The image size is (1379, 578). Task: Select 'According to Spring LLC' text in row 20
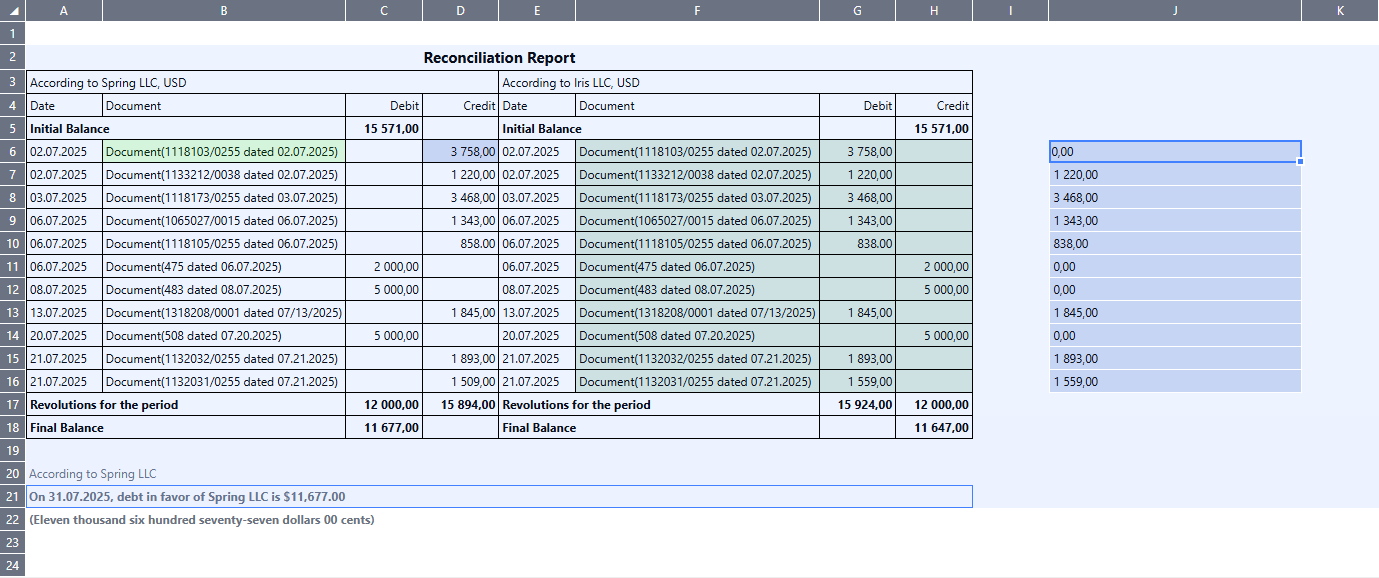click(x=93, y=474)
